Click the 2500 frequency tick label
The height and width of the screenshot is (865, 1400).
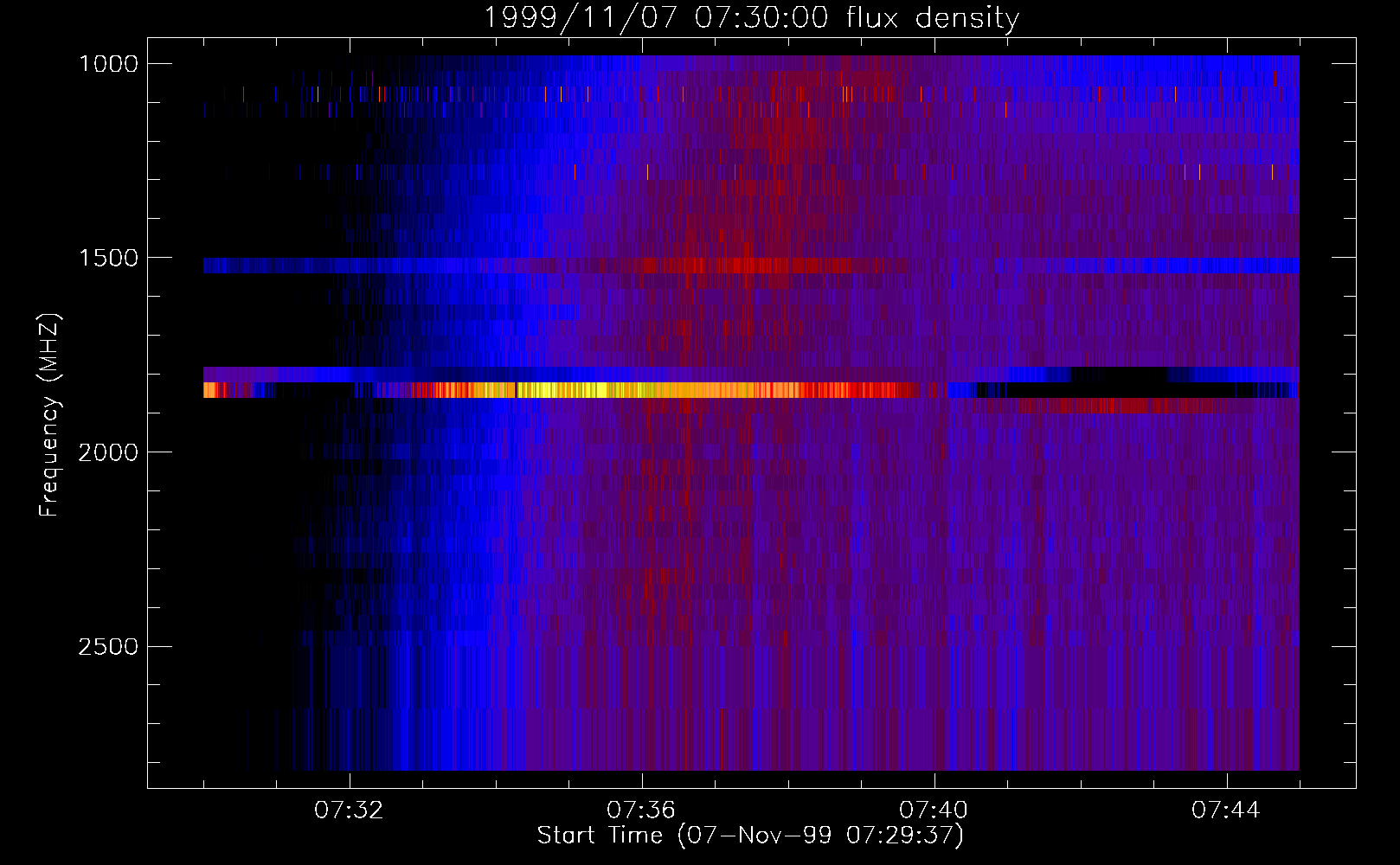[108, 647]
